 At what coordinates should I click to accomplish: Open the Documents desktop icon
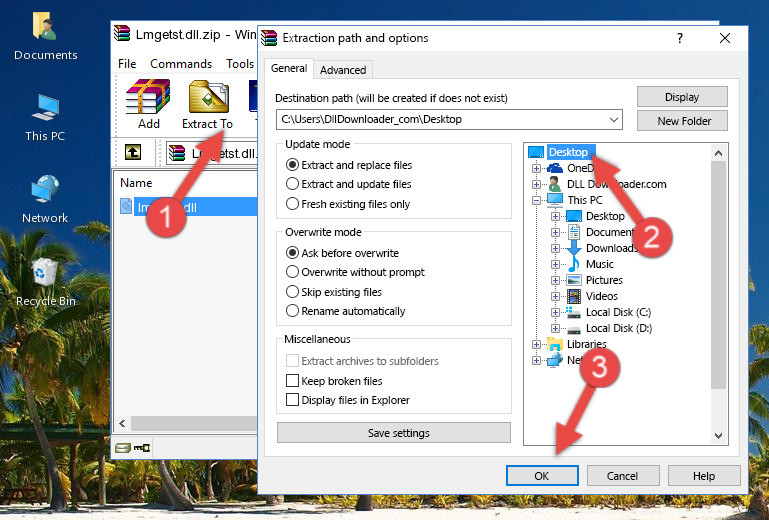pyautogui.click(x=45, y=37)
